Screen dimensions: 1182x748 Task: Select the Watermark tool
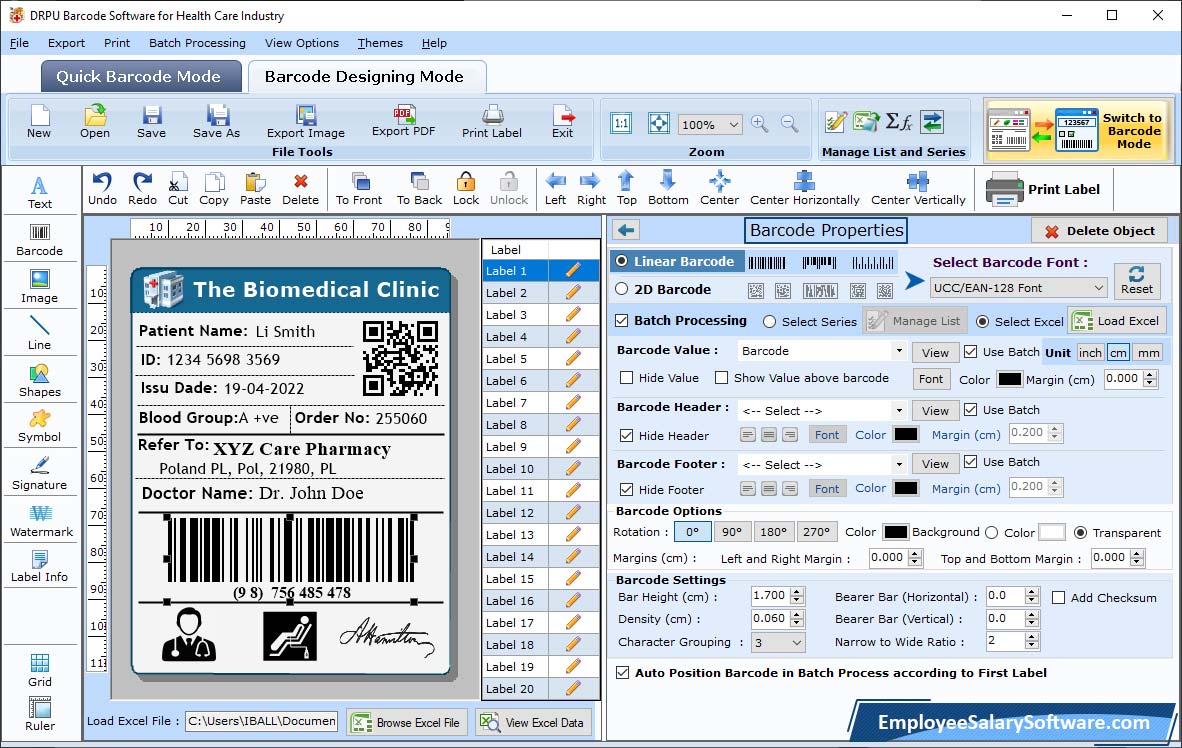point(40,521)
